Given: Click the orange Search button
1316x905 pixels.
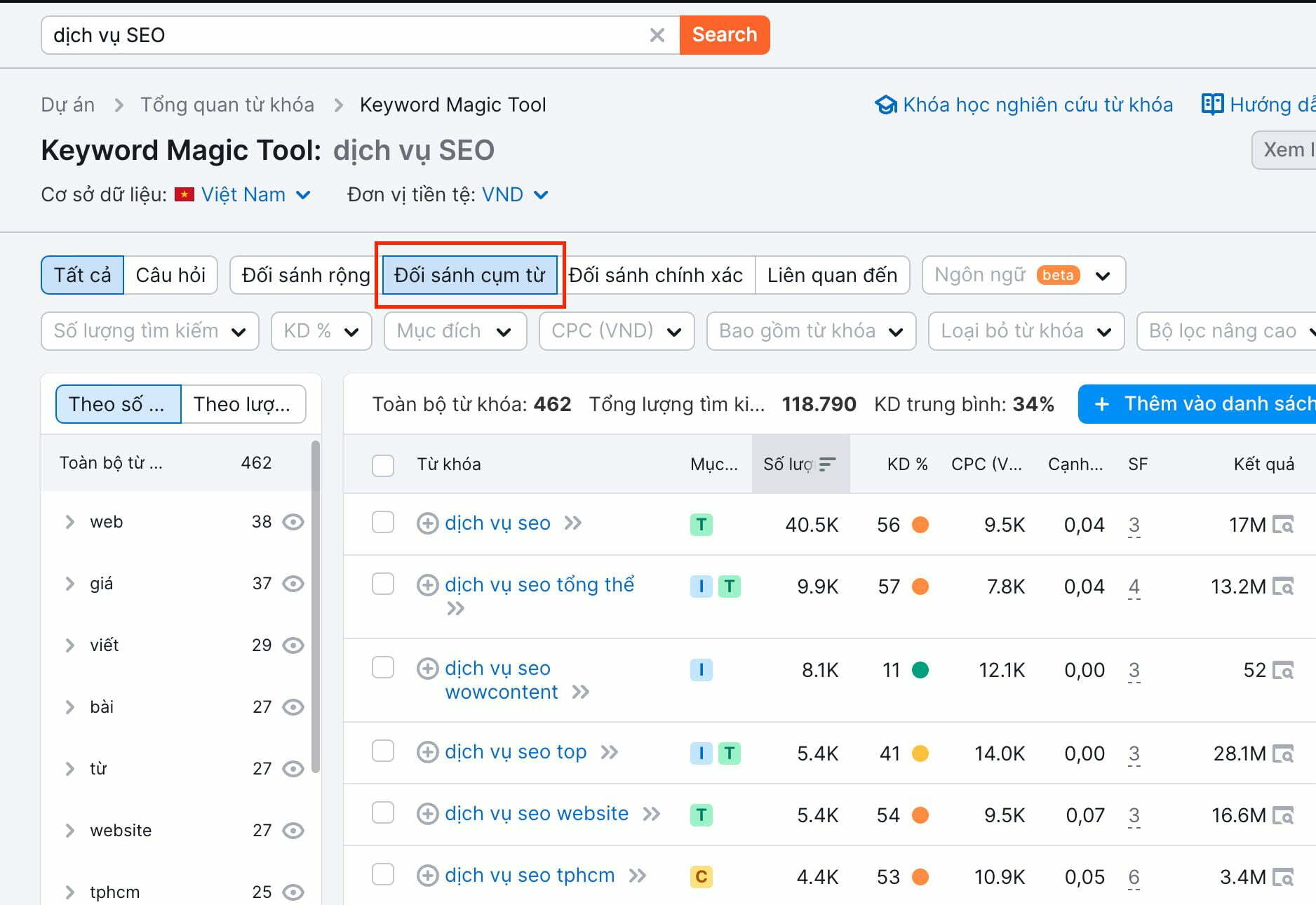Looking at the screenshot, I should pos(725,35).
